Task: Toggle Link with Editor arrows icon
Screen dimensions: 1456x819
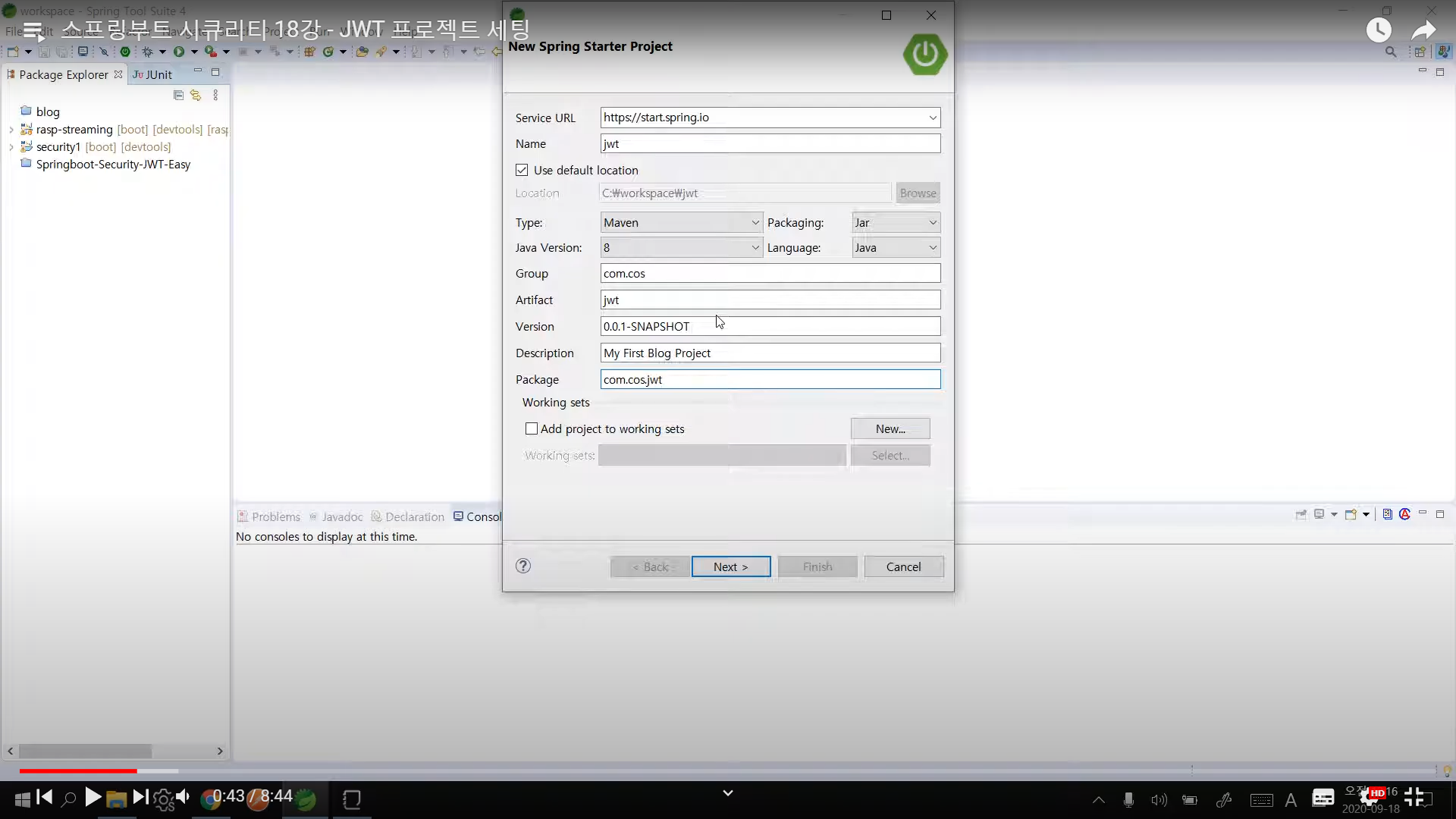Action: click(x=196, y=96)
